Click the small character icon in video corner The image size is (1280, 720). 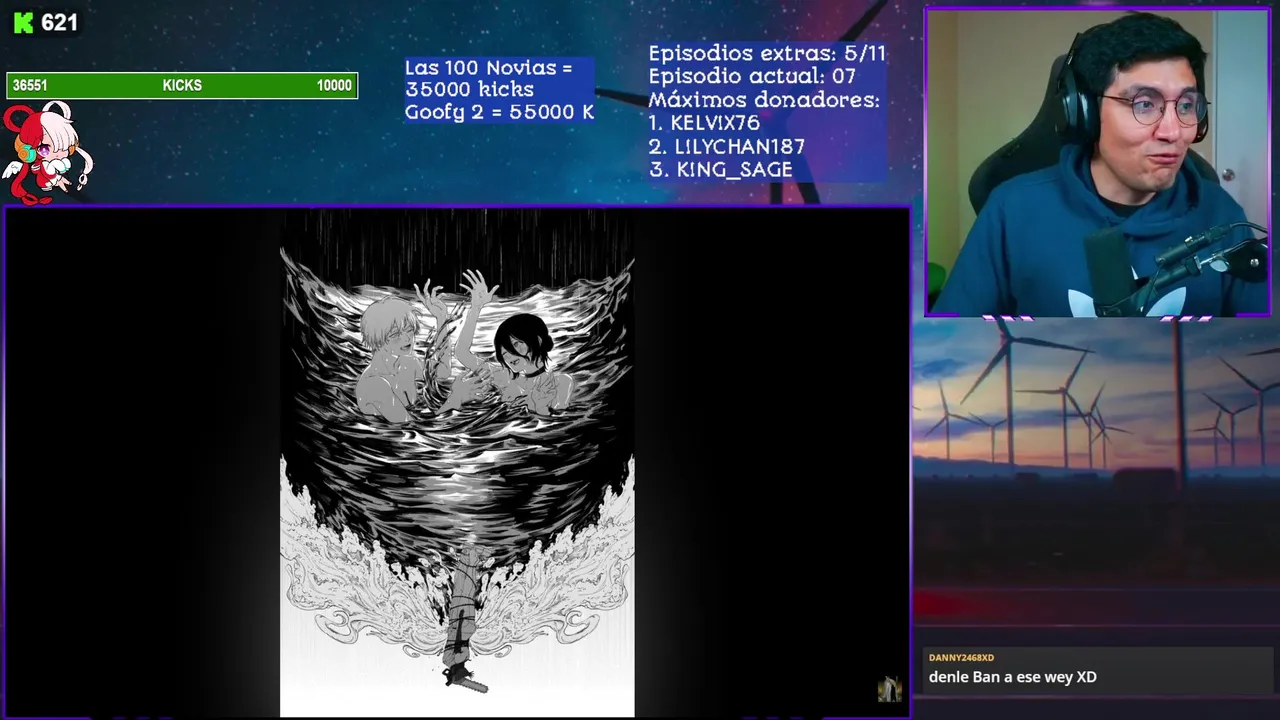[889, 689]
